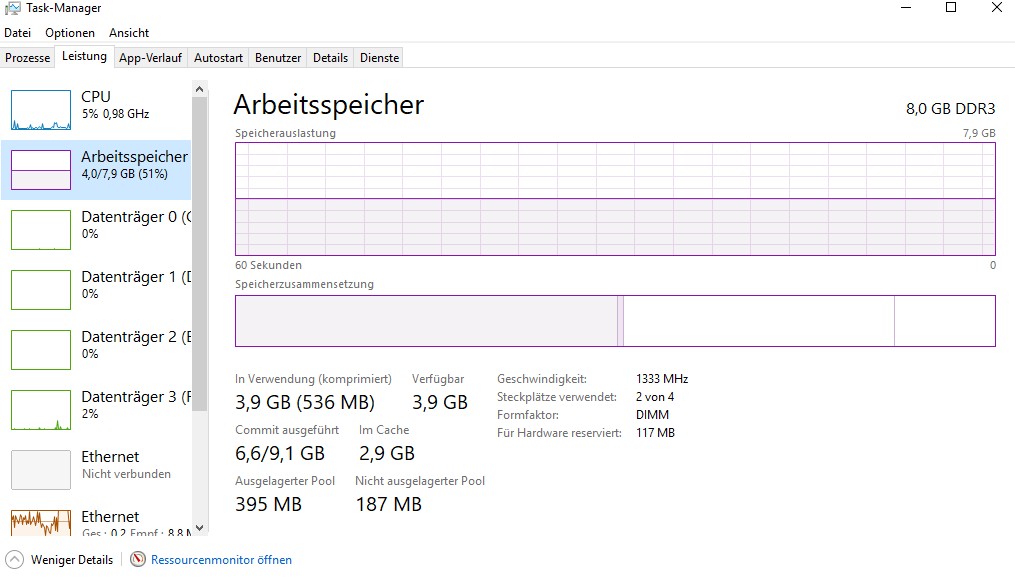1015x584 pixels.
Task: Open the Datenträger 0 mini graph
Action: (x=41, y=230)
